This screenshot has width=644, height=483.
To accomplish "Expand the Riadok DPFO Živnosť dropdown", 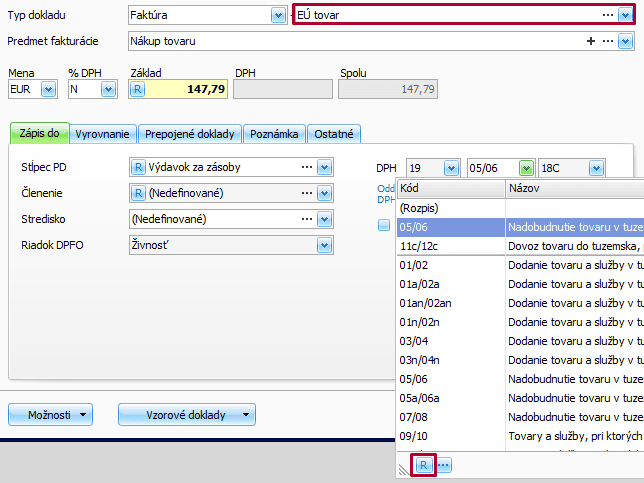I will tap(323, 245).
